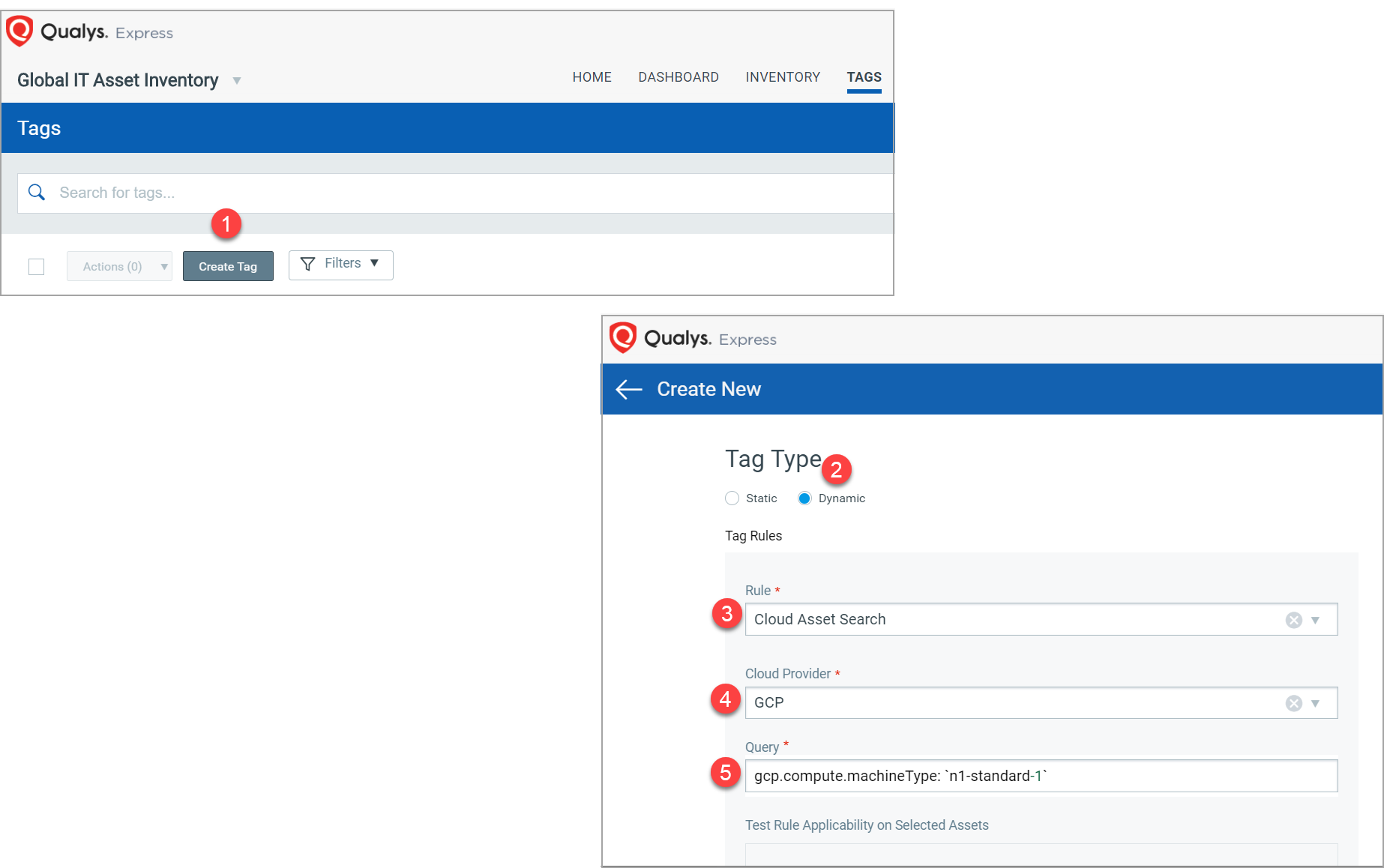Click the Create Tag button

(x=228, y=266)
